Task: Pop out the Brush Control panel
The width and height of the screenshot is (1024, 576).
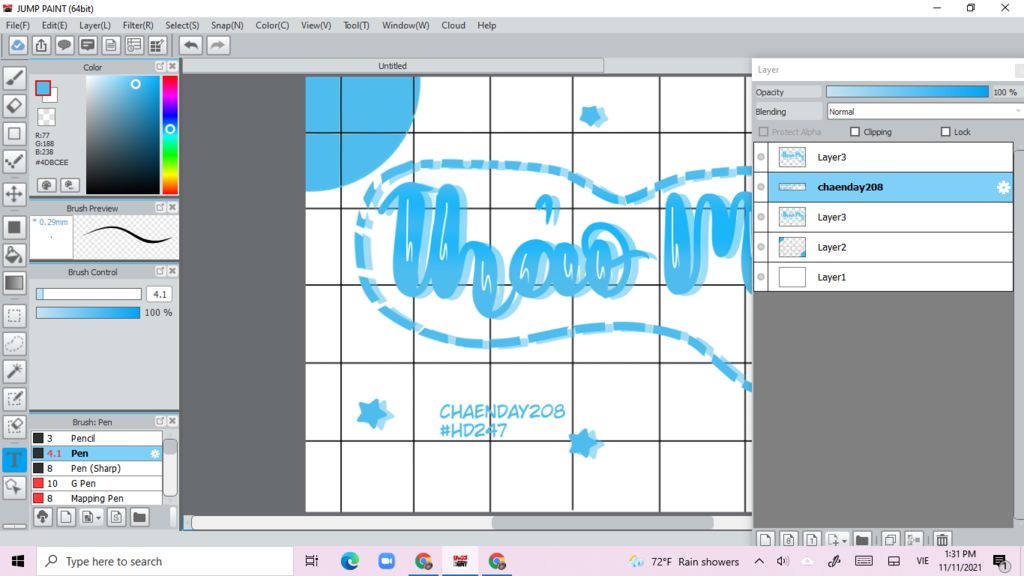Action: (x=160, y=271)
